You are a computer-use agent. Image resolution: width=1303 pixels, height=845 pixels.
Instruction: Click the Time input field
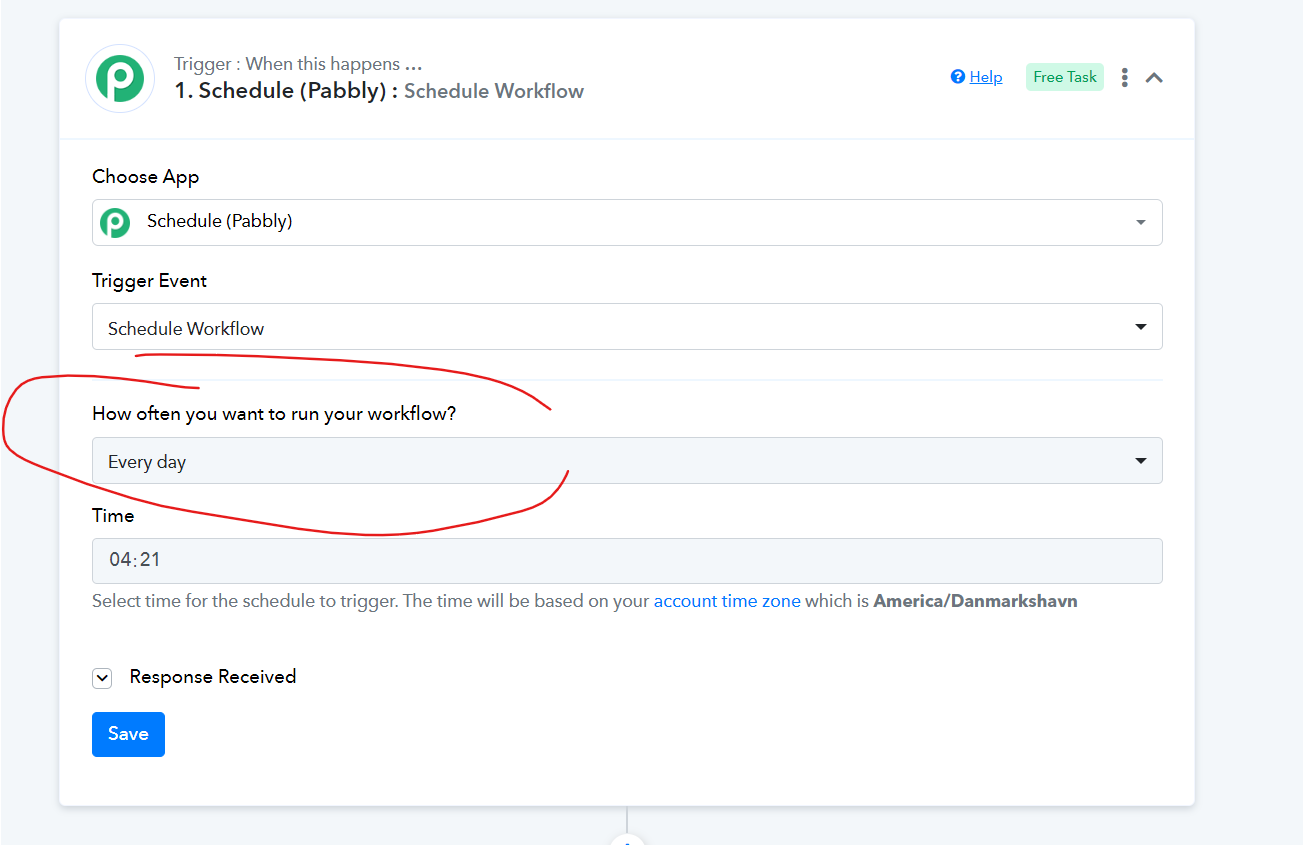point(627,560)
